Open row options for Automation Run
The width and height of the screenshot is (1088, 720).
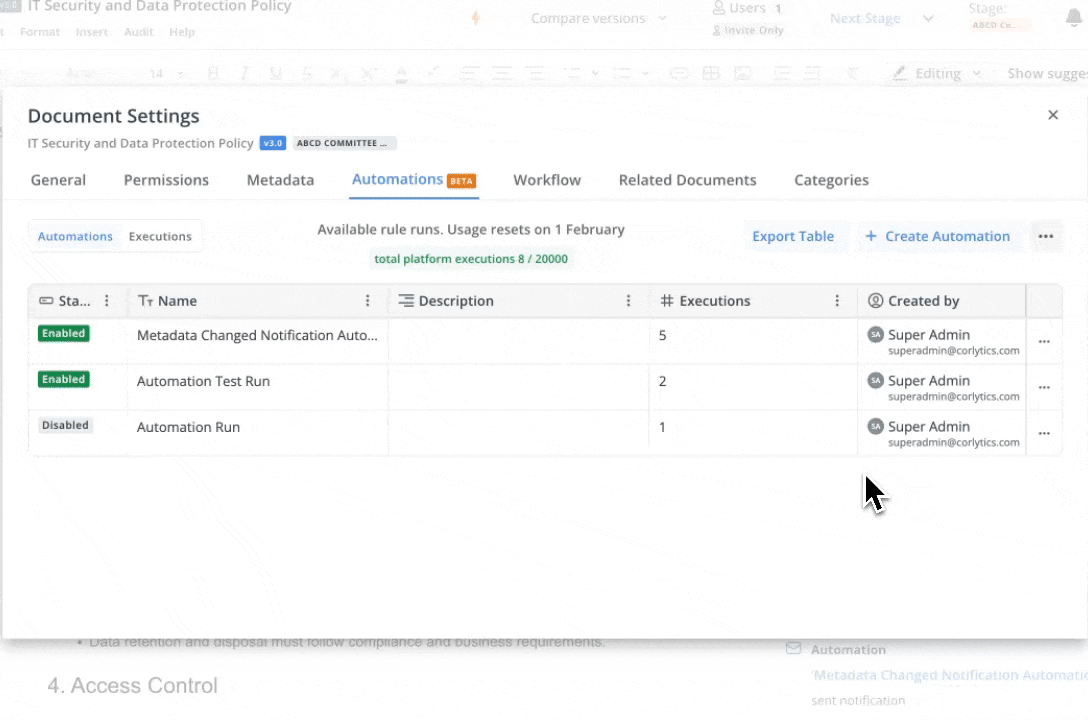point(1044,434)
